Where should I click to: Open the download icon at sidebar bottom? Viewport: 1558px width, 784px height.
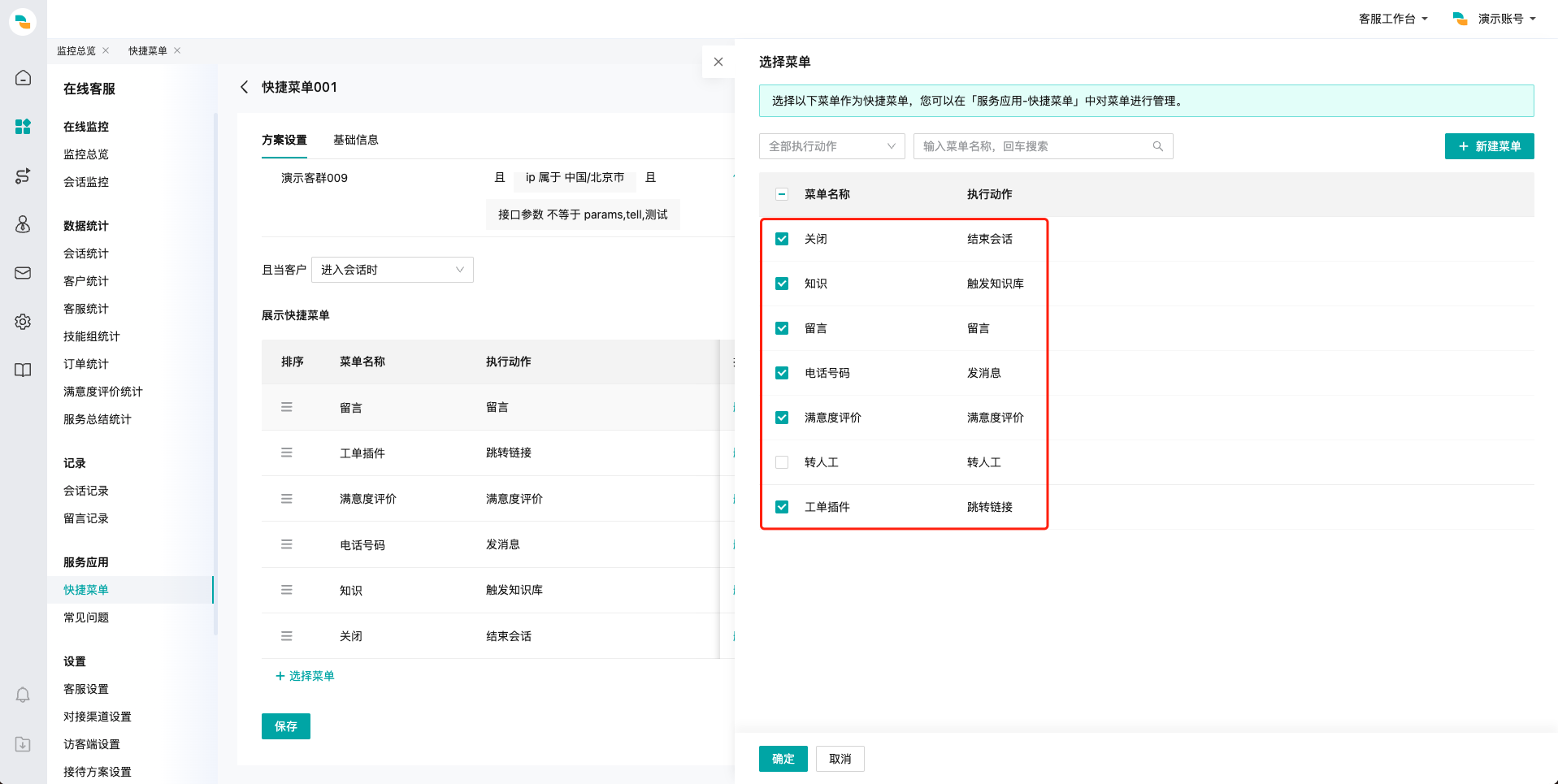tap(23, 744)
